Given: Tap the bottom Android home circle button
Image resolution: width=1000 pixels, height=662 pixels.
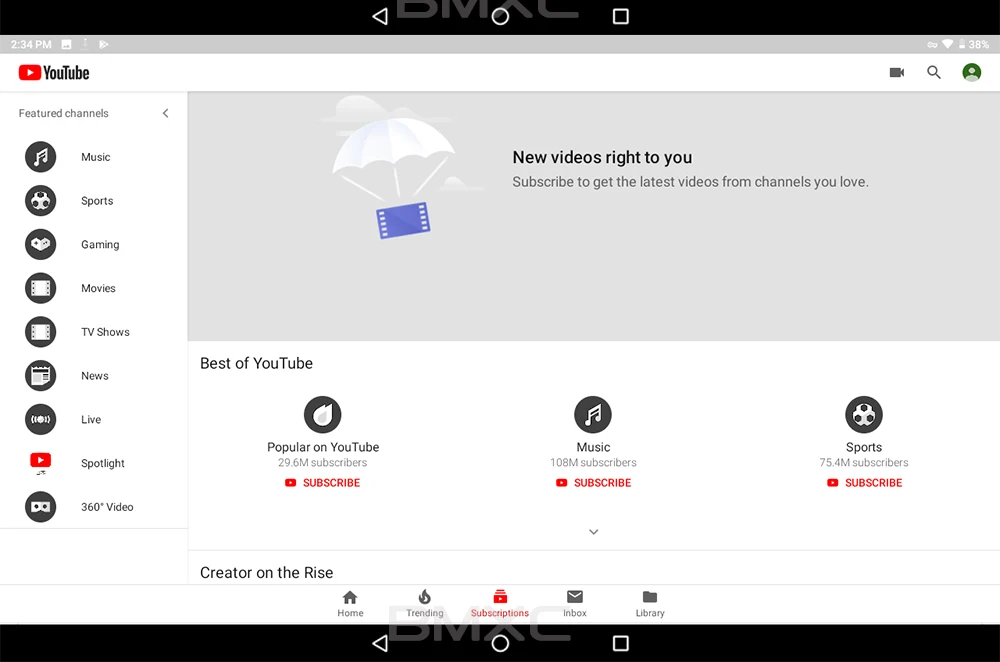Looking at the screenshot, I should [501, 643].
